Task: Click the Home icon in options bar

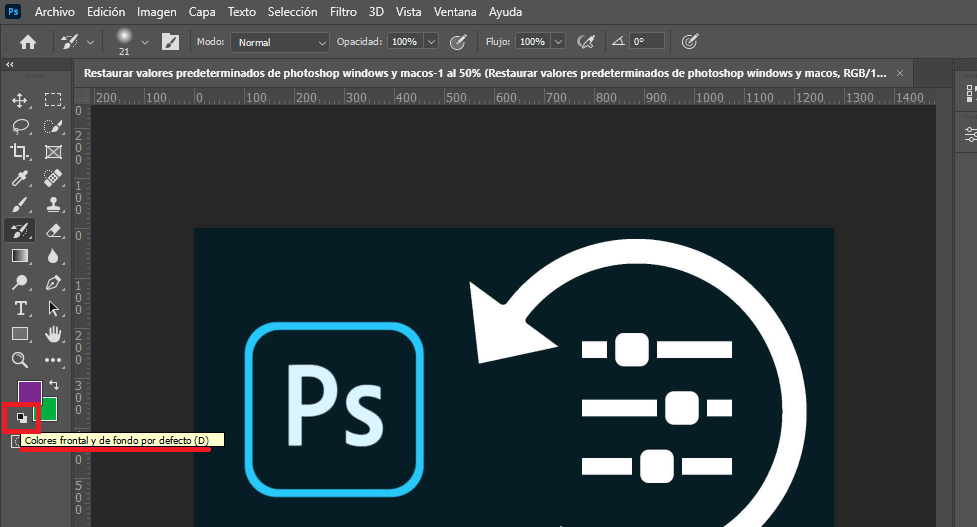Action: click(x=27, y=42)
